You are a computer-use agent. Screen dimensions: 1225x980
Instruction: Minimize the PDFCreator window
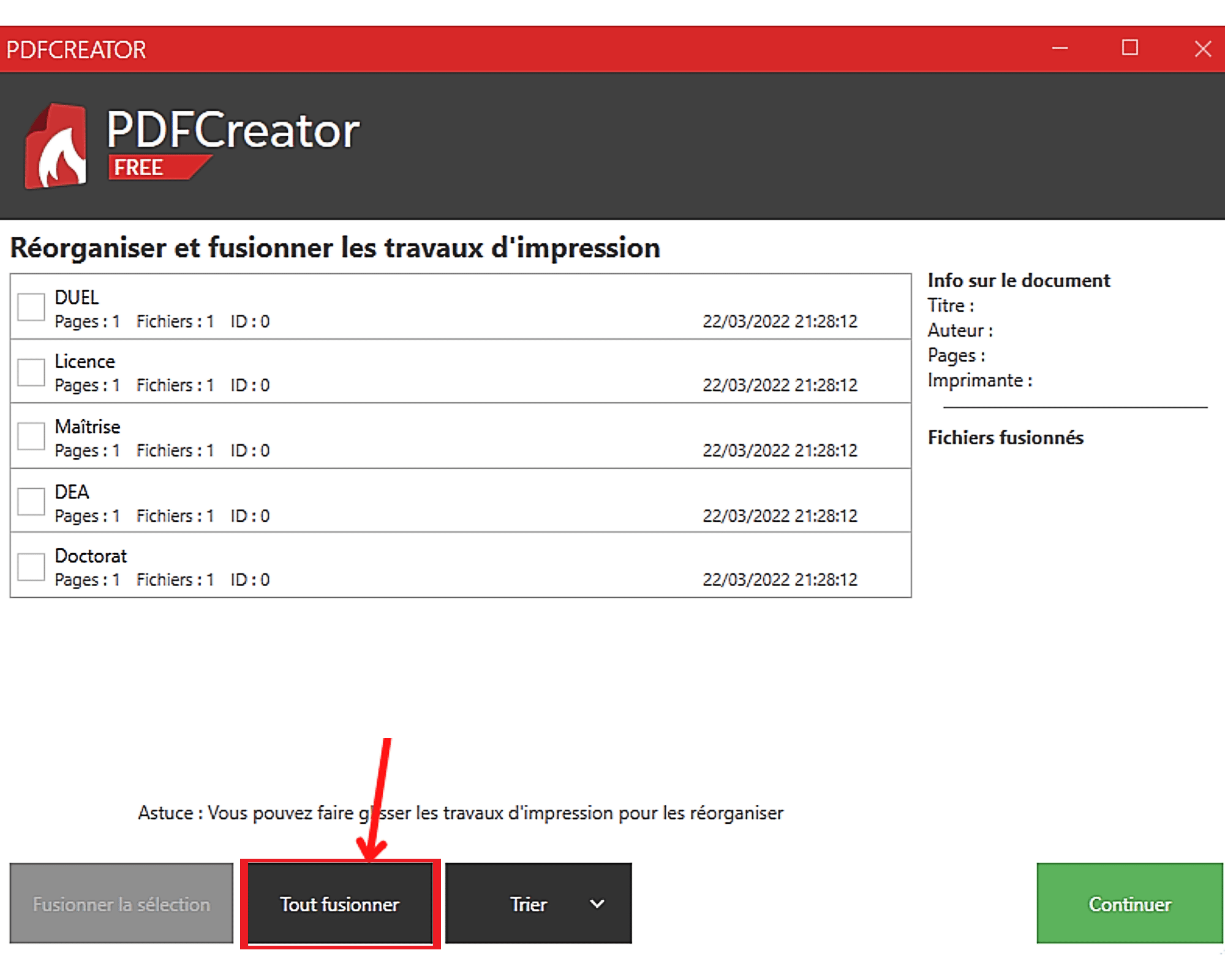(1060, 48)
